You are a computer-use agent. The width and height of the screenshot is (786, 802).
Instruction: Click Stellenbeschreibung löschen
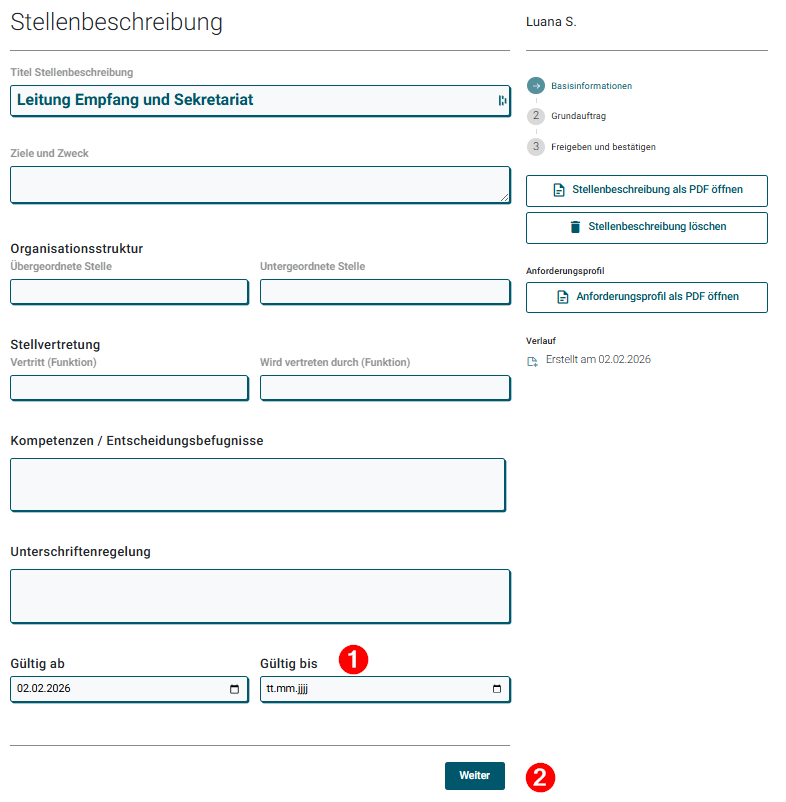point(646,227)
